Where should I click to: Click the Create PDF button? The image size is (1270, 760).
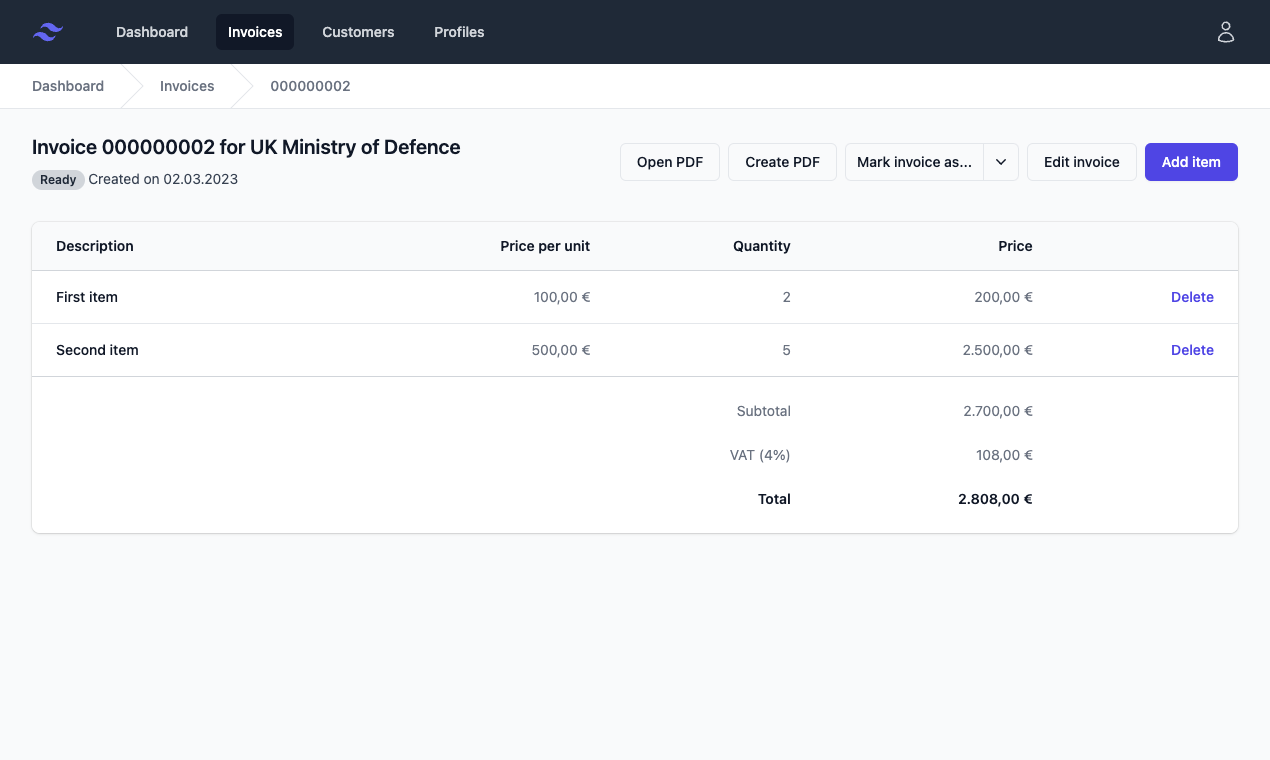pyautogui.click(x=782, y=162)
